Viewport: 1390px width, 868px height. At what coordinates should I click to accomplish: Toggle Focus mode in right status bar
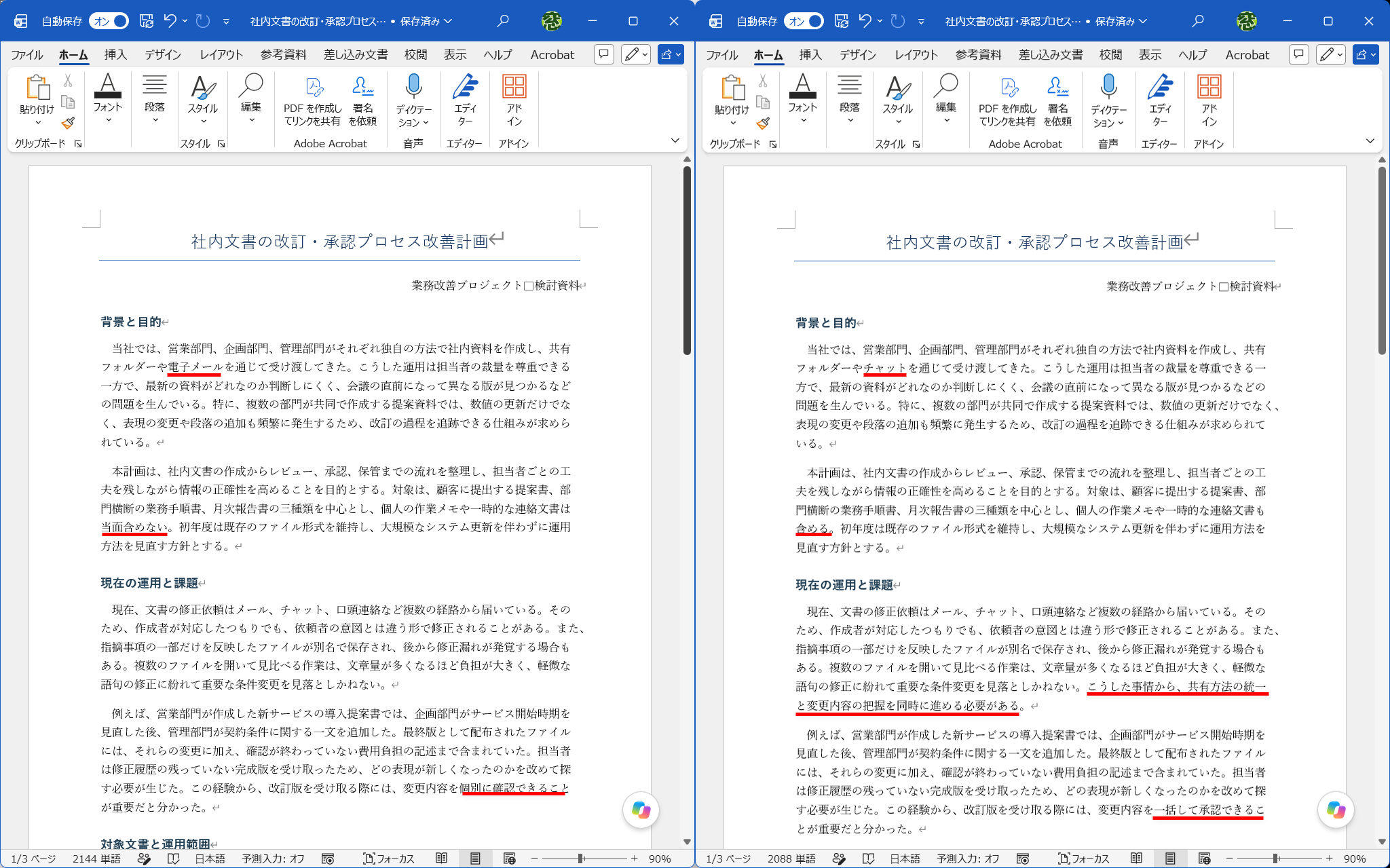pyautogui.click(x=1083, y=858)
